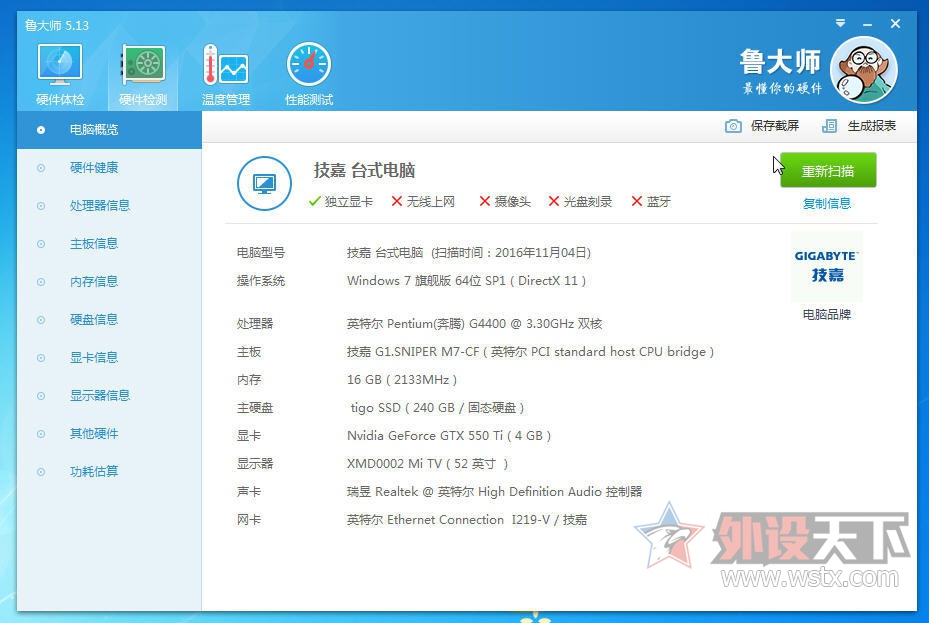
Task: Select the 硬件检测 hardware detection icon
Action: point(143,75)
